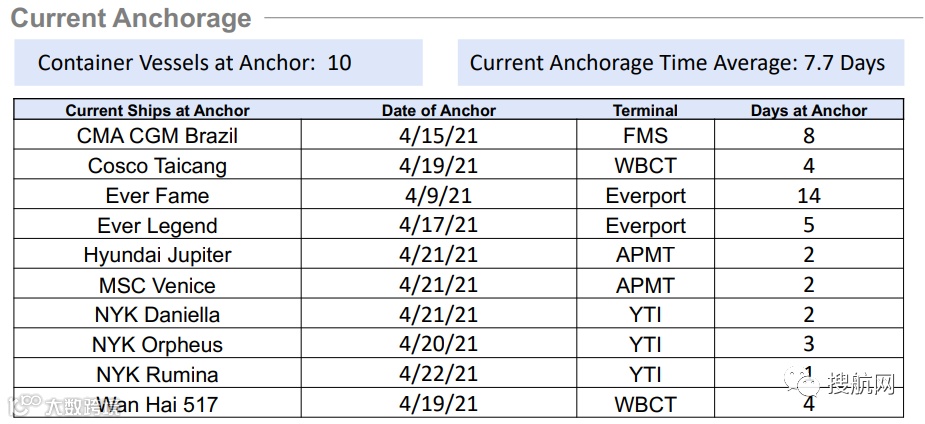Click the Container Vessels at Anchor box

point(218,63)
